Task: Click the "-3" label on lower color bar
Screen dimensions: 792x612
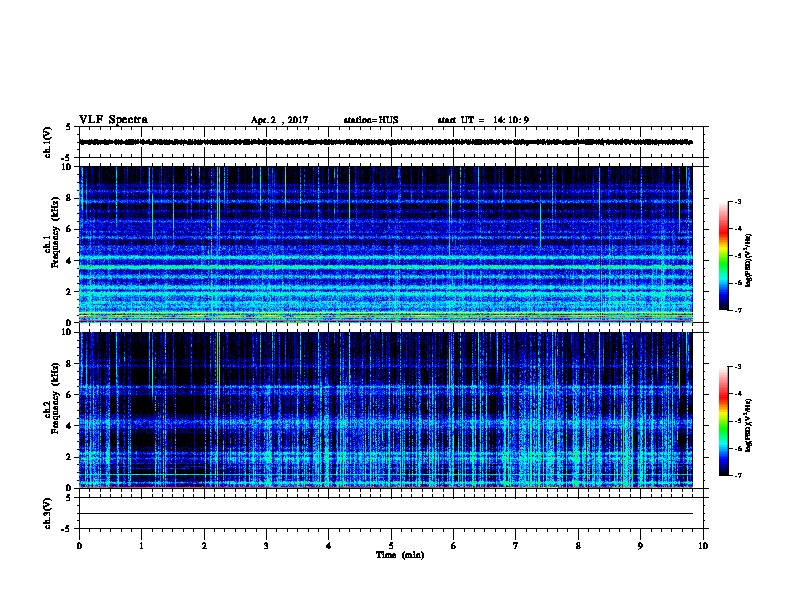Action: (737, 367)
